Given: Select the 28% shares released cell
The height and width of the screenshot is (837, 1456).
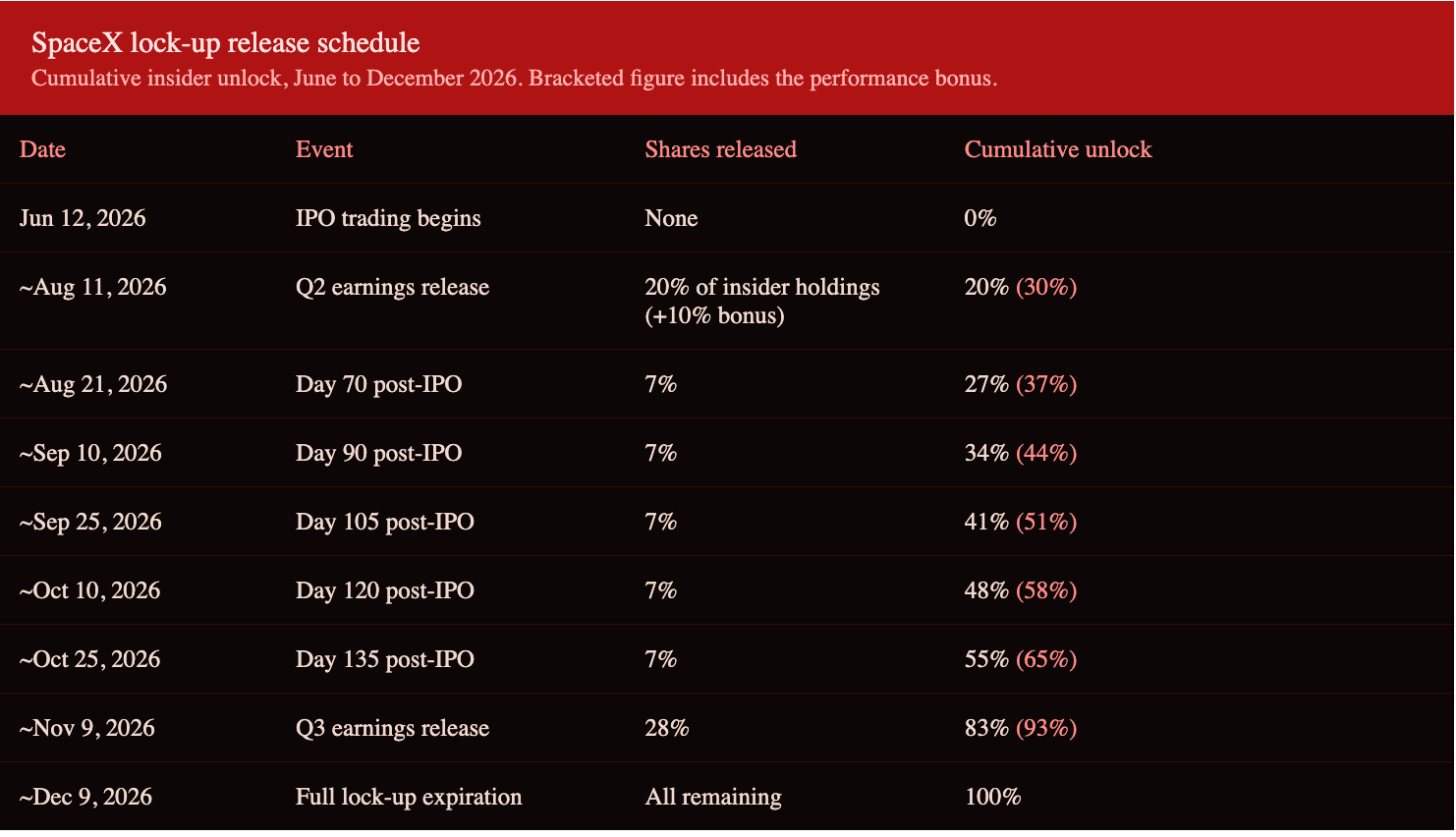Looking at the screenshot, I should pyautogui.click(x=667, y=728).
